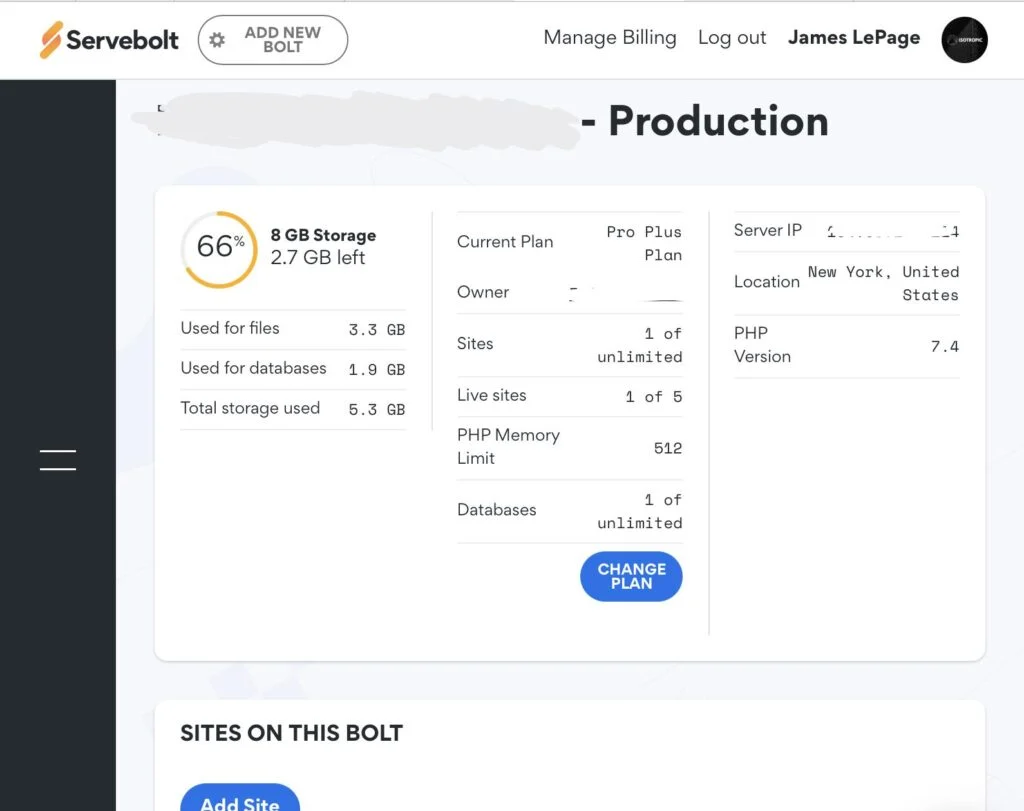This screenshot has width=1024, height=811.
Task: Click the gear icon in Add New Bolt
Action: click(x=217, y=40)
